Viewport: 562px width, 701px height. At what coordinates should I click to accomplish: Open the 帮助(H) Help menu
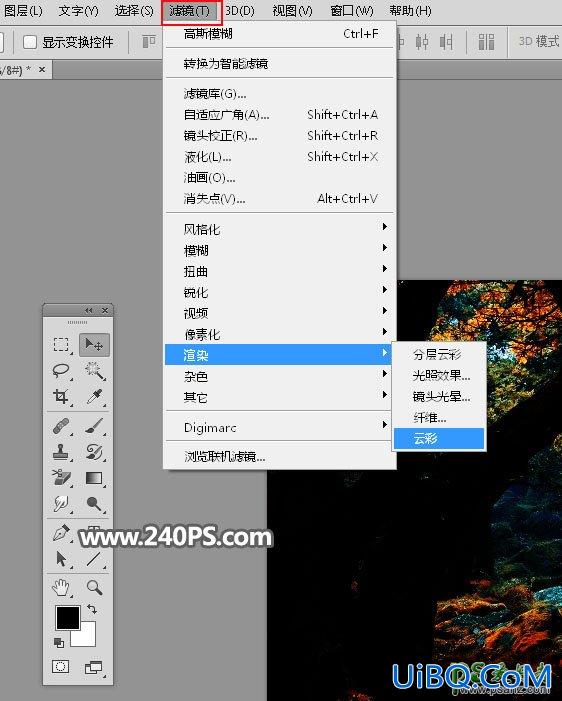[x=410, y=11]
